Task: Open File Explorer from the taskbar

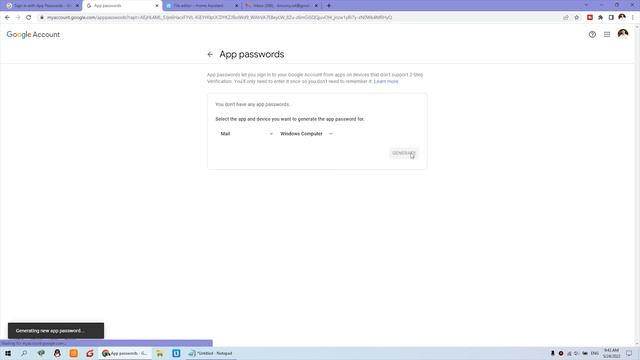Action: 160,353
